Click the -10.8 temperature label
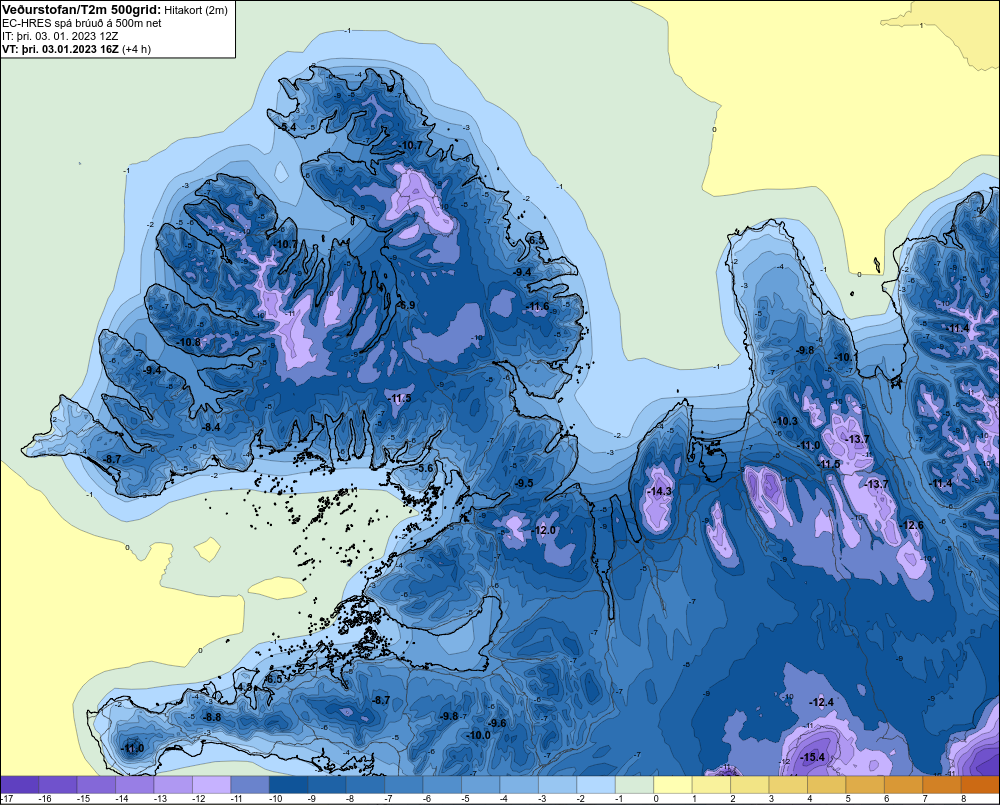Viewport: 1000px width, 805px height. coord(189,343)
